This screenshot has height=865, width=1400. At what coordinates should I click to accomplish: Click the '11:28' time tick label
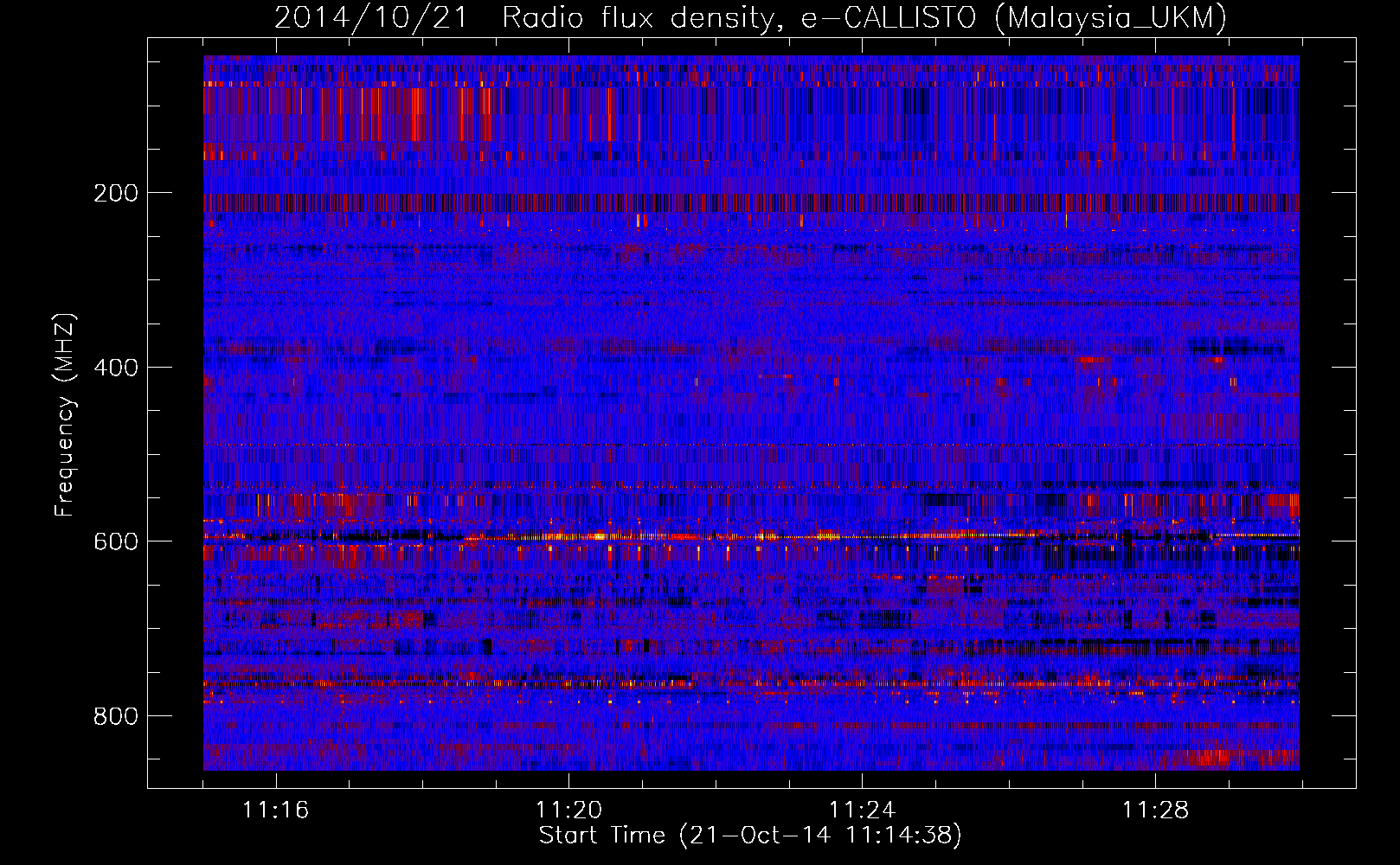1156,811
